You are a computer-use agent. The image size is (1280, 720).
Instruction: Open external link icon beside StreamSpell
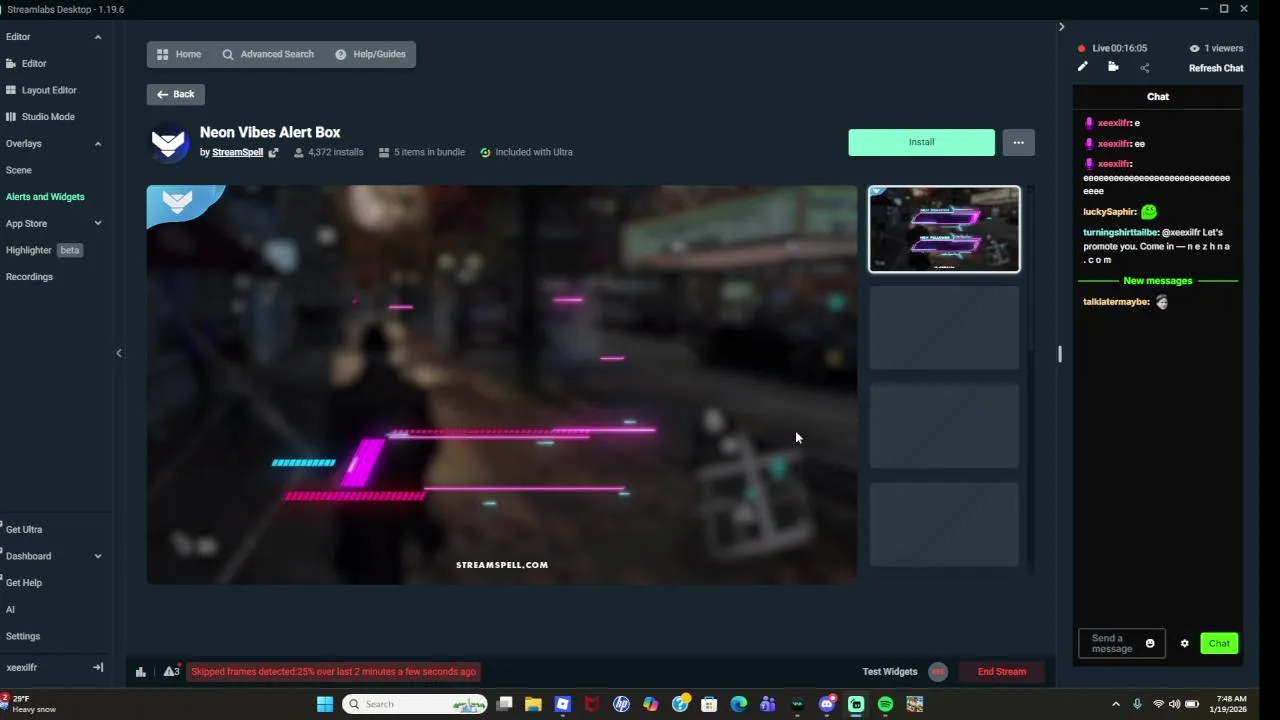272,153
